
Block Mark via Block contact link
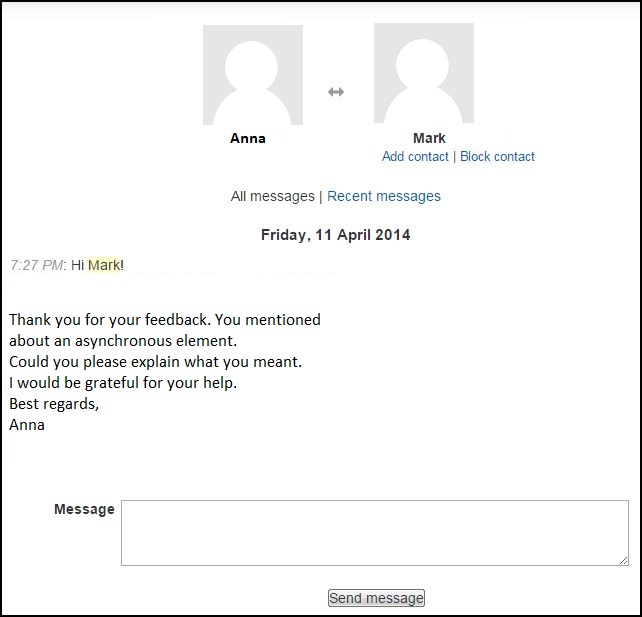coord(497,156)
